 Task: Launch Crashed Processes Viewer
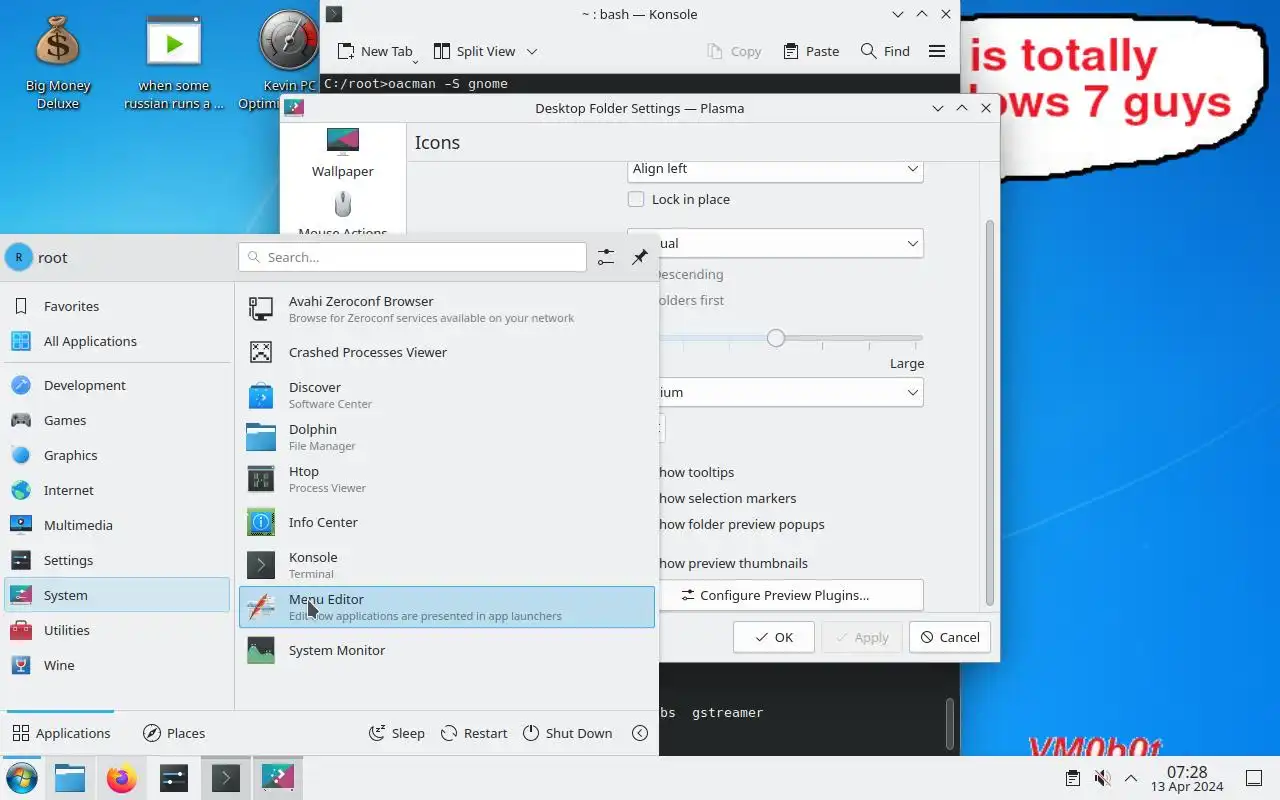pos(446,352)
